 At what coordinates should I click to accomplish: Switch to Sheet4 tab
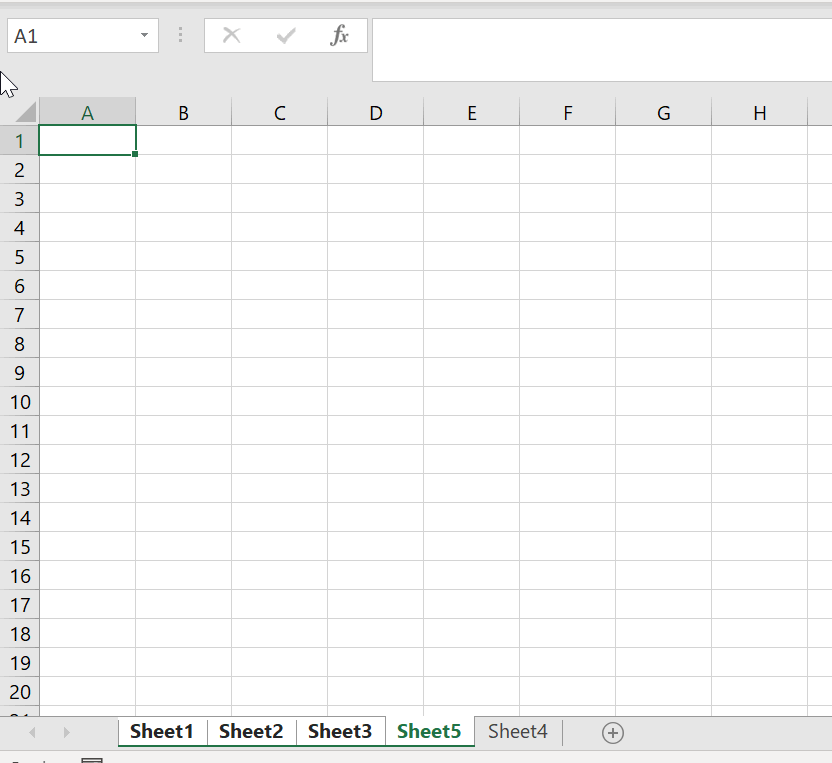coord(518,732)
